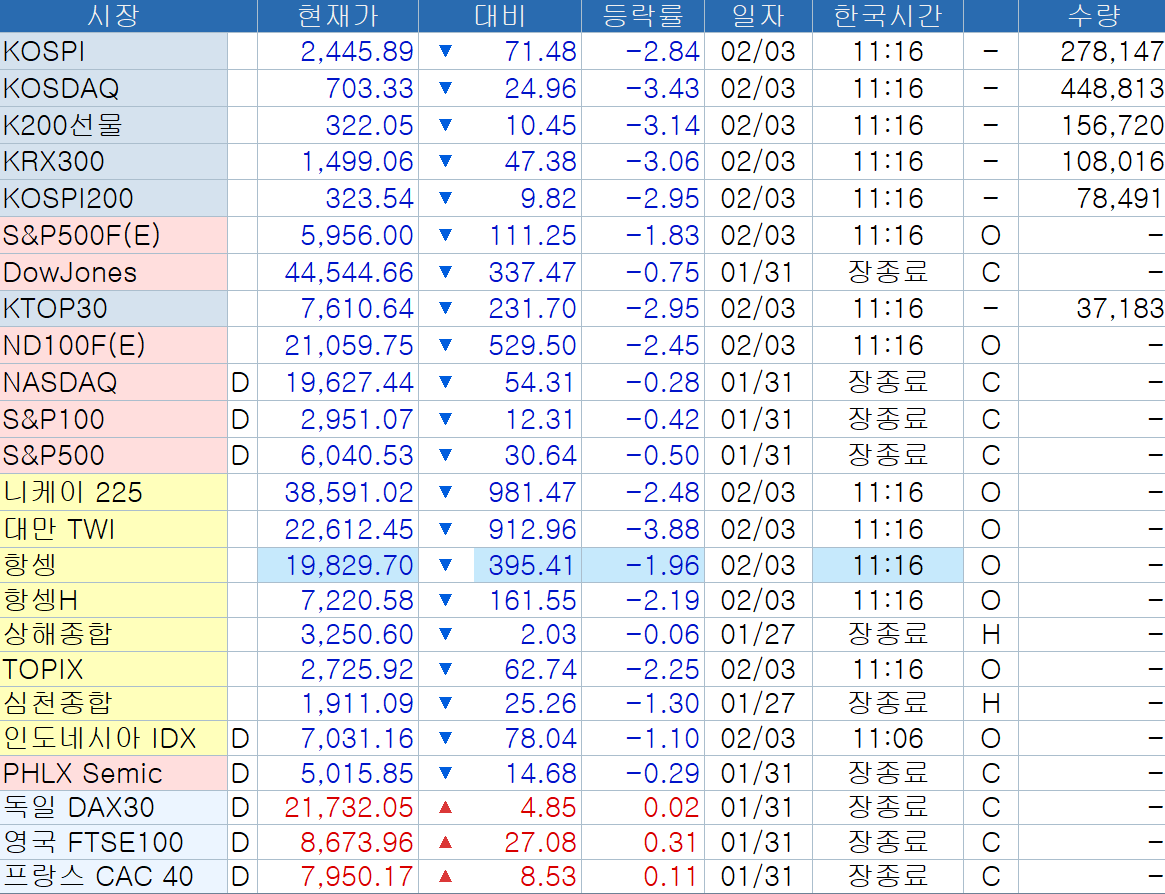The width and height of the screenshot is (1165, 894).
Task: Select the 상해종합 index name
Action: [x=58, y=634]
